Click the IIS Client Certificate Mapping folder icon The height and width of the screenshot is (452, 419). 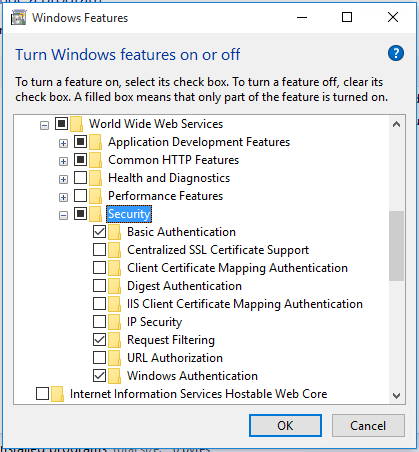tap(115, 304)
